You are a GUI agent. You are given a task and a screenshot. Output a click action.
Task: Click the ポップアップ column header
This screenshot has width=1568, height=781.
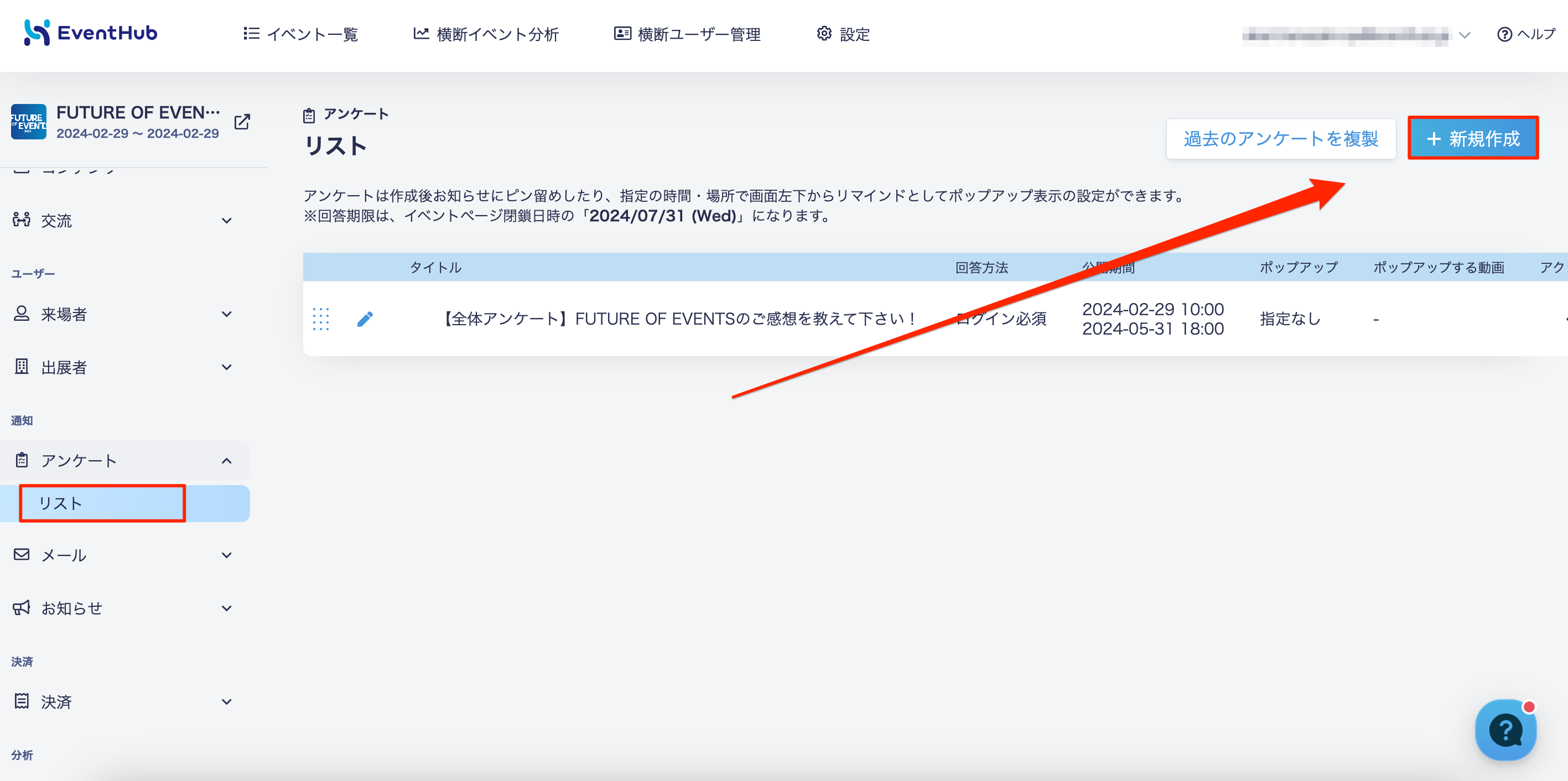[x=1299, y=267]
